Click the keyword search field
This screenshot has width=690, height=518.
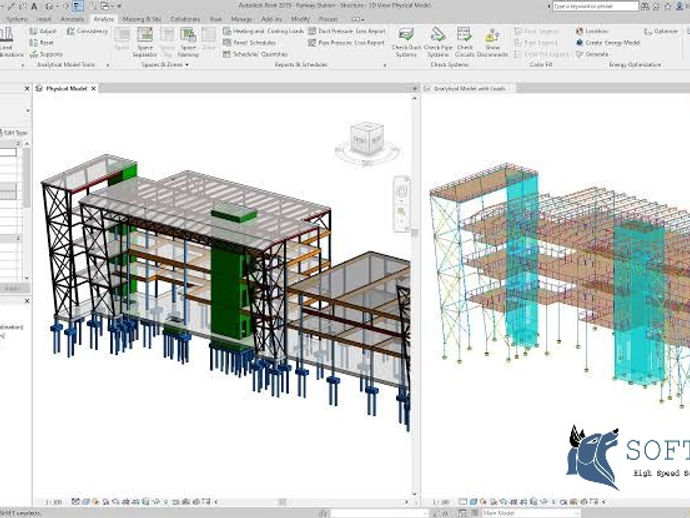click(595, 6)
